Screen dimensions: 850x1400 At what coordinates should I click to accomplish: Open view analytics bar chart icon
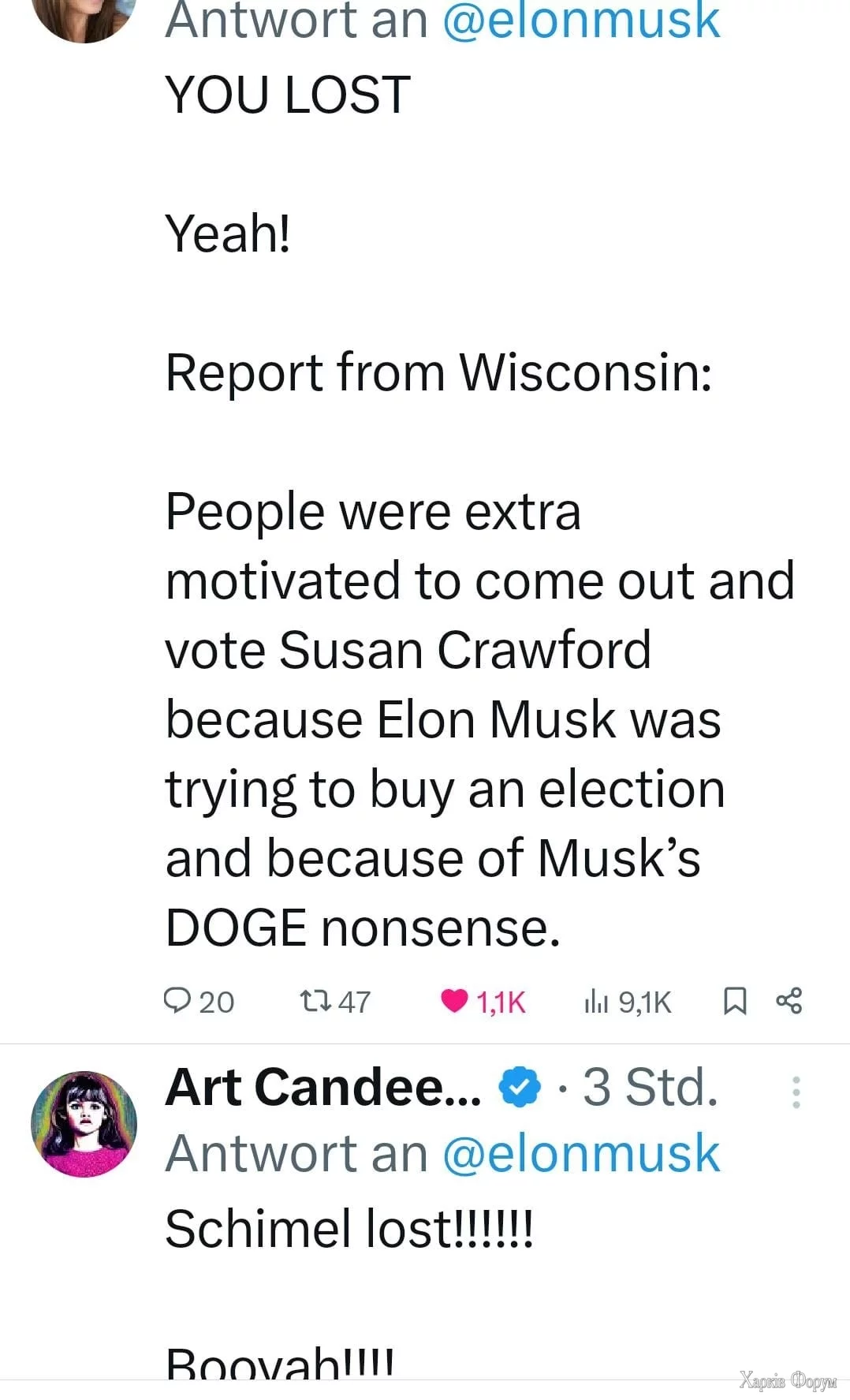[x=596, y=1002]
